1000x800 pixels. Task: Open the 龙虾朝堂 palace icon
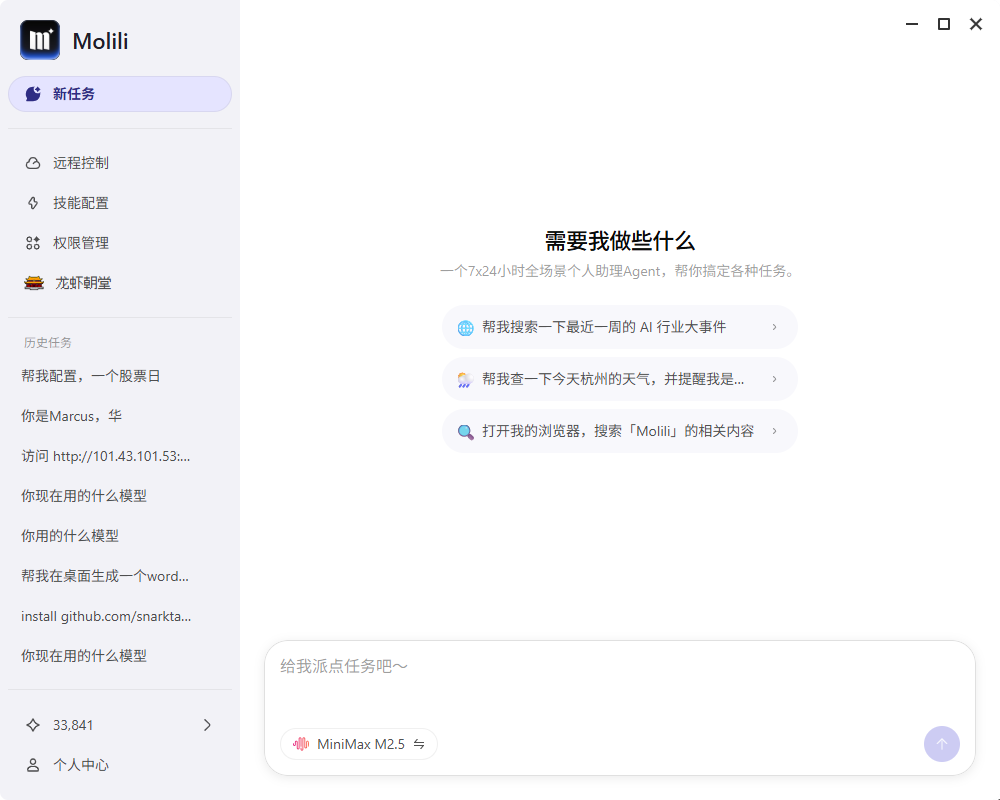[34, 283]
